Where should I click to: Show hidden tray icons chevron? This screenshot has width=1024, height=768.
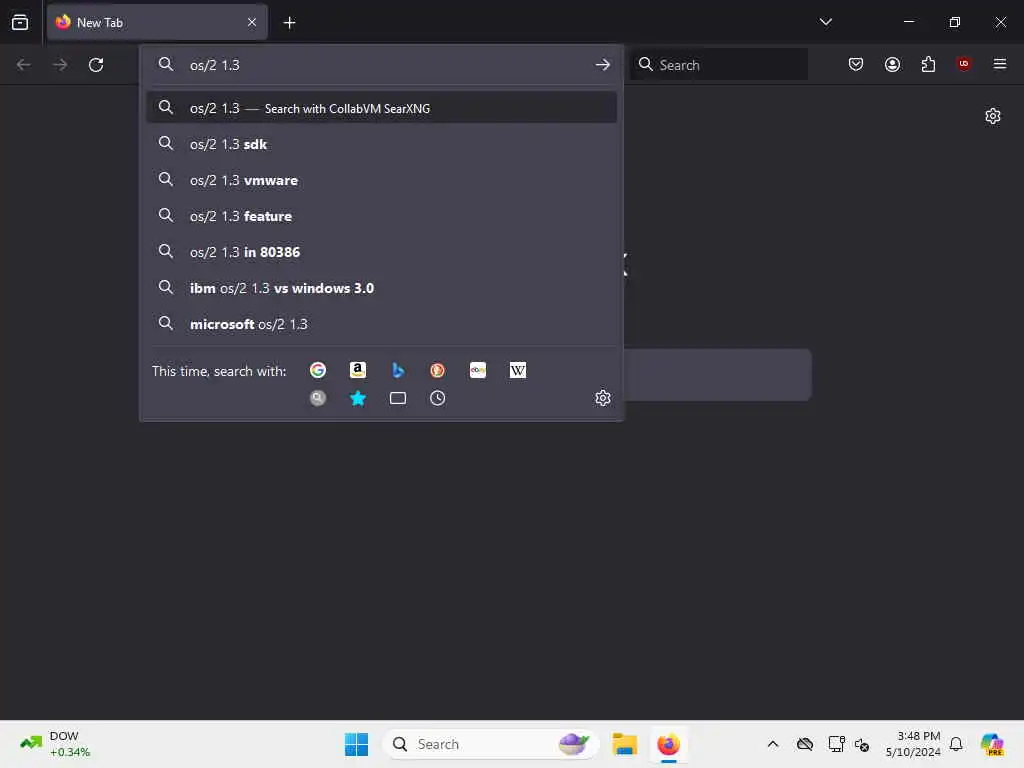773,744
